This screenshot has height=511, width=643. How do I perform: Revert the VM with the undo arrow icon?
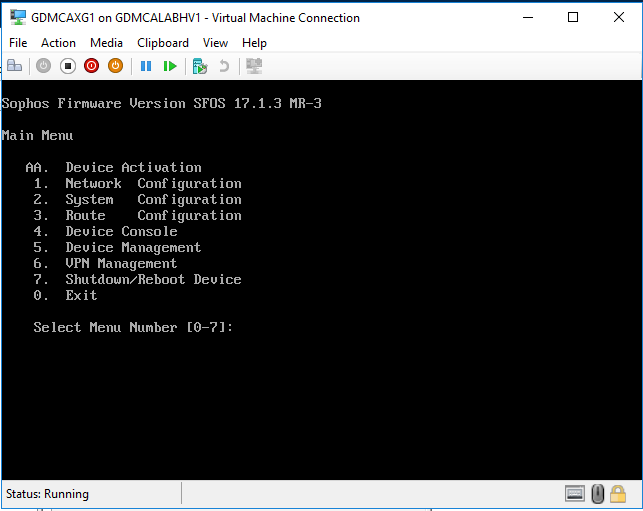pyautogui.click(x=224, y=66)
